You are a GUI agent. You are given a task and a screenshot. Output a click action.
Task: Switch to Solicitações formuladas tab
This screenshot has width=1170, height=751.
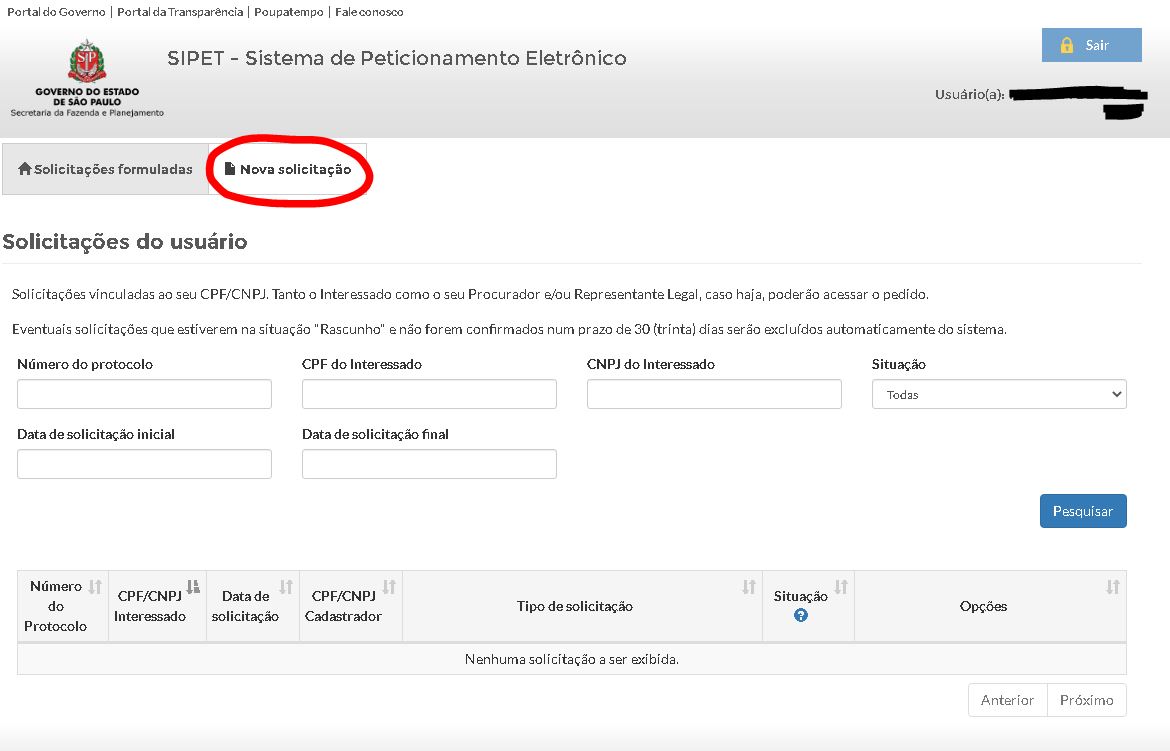coord(105,169)
